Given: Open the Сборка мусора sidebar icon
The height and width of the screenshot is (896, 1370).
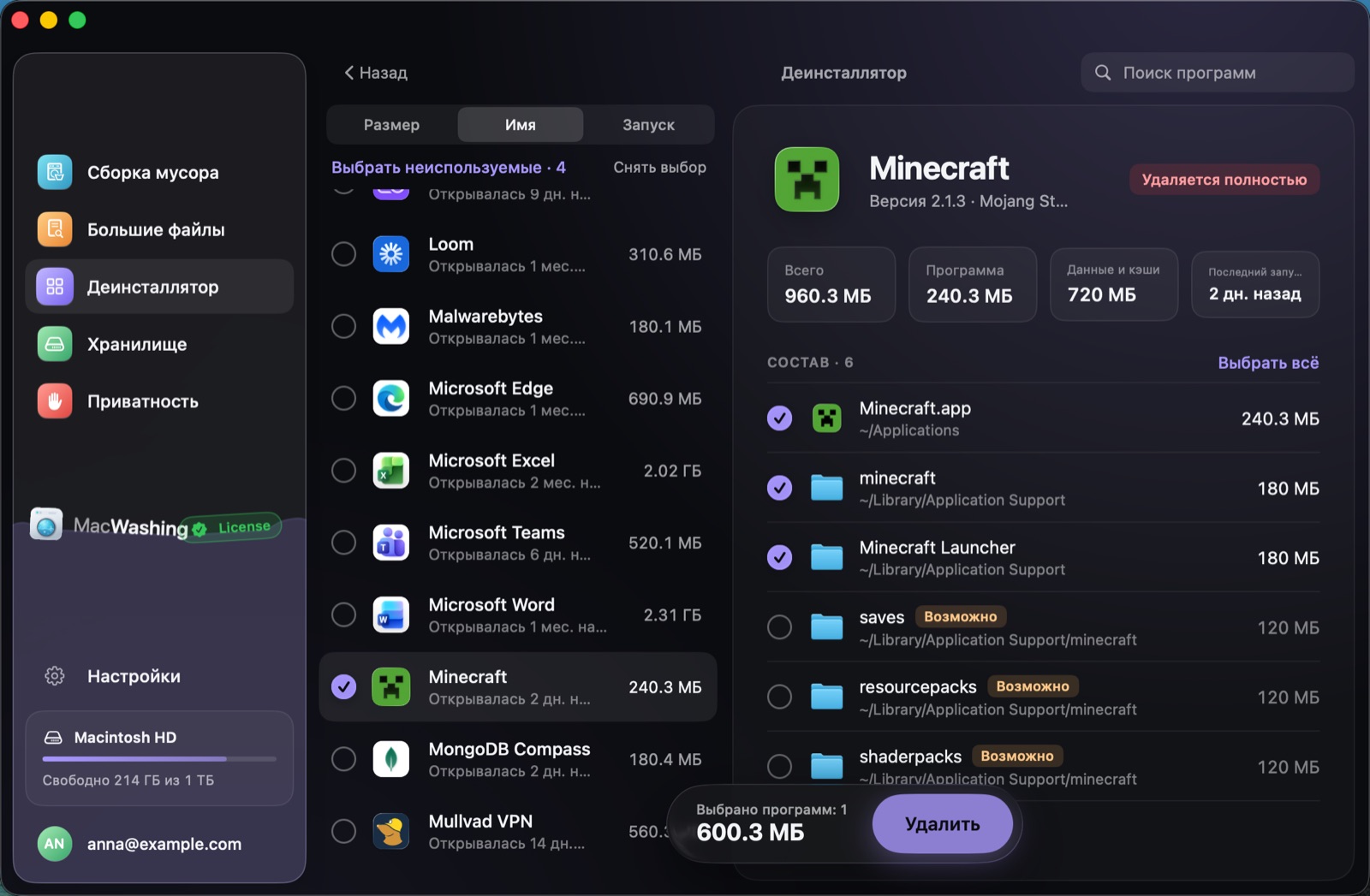Looking at the screenshot, I should 55,172.
